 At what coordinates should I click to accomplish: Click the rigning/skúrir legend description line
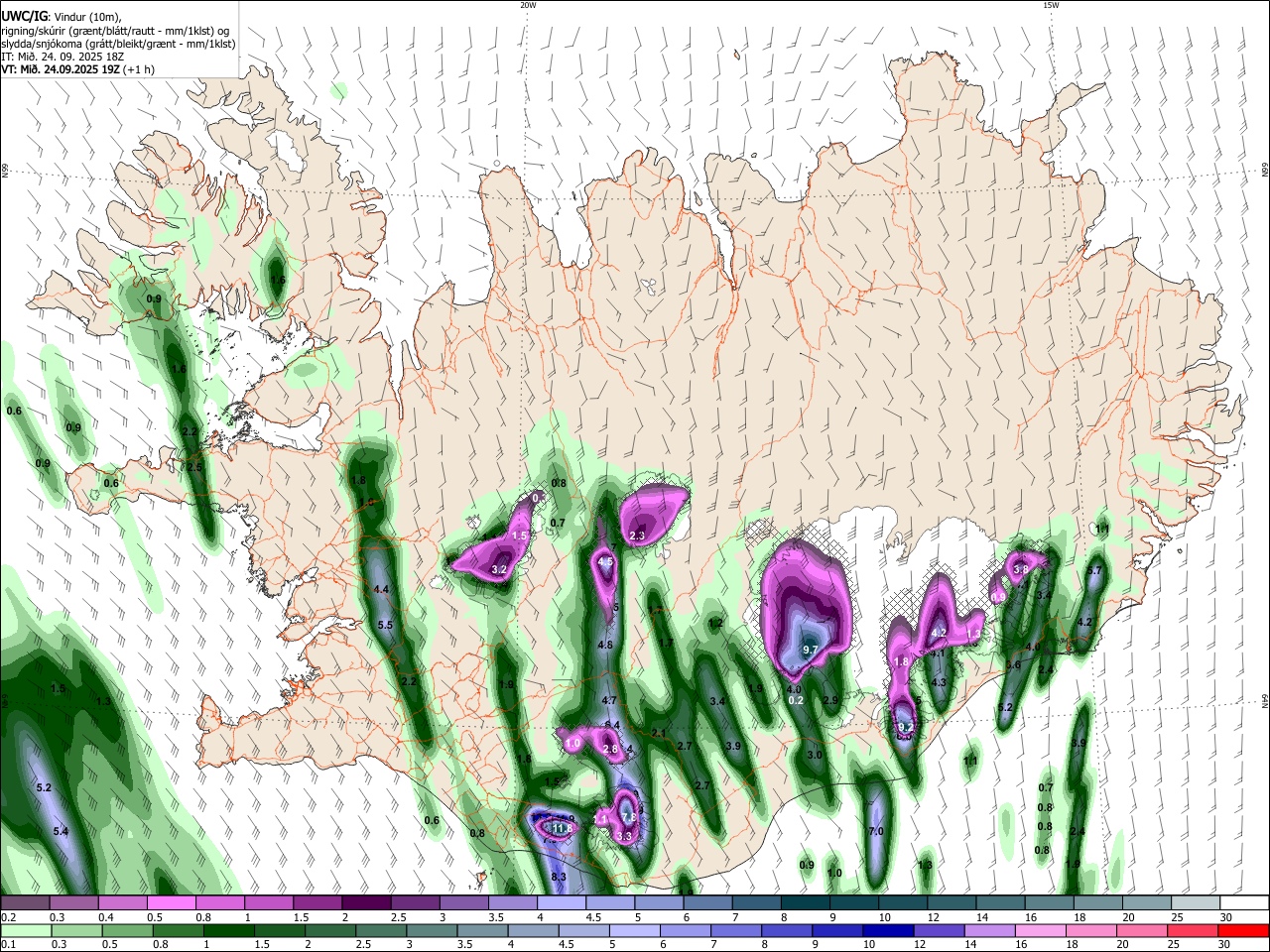pos(115,30)
